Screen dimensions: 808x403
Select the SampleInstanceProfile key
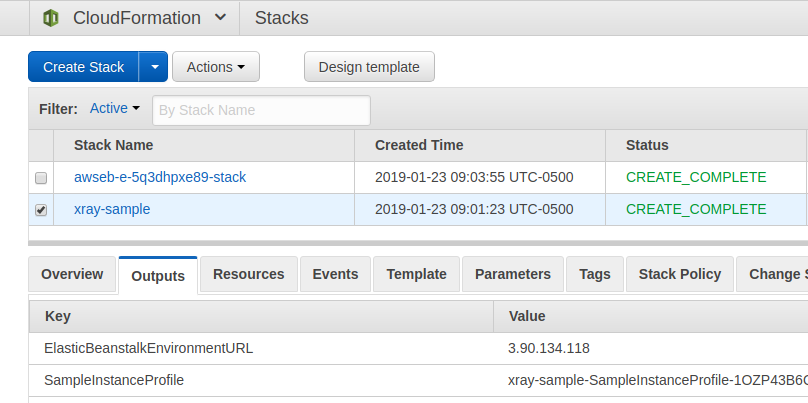[114, 380]
